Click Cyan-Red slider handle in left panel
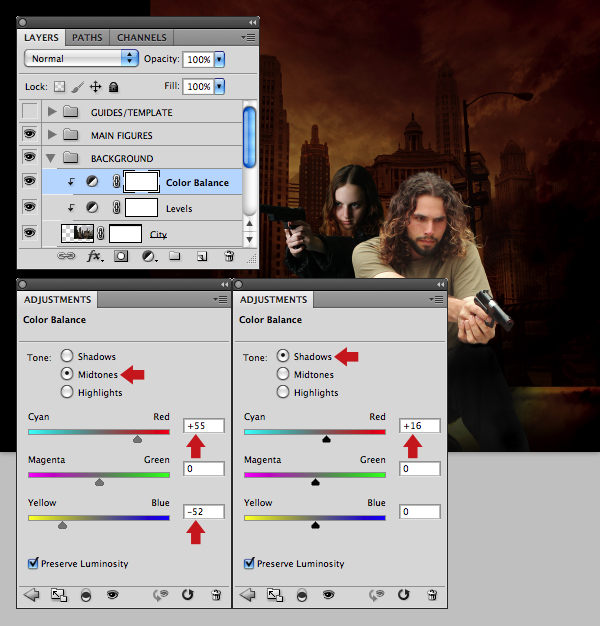 click(x=137, y=439)
